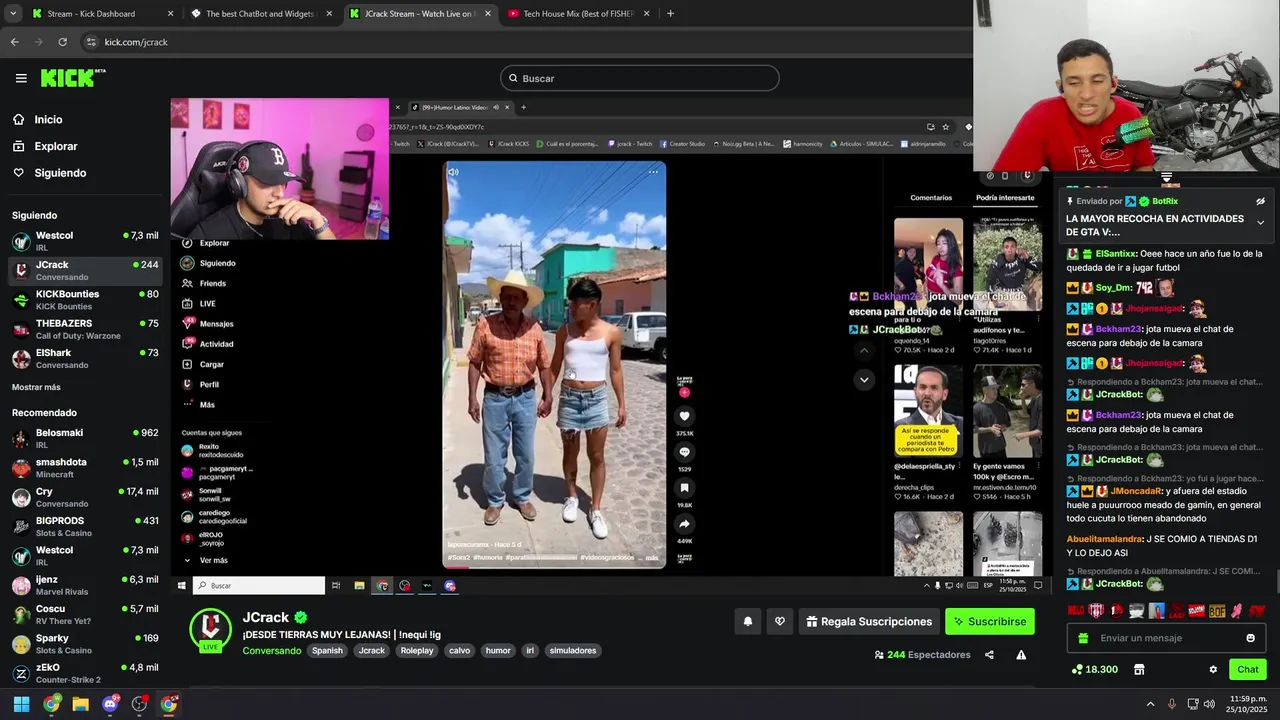
Task: Open THEBAZERS channel in sidebar
Action: [85, 329]
